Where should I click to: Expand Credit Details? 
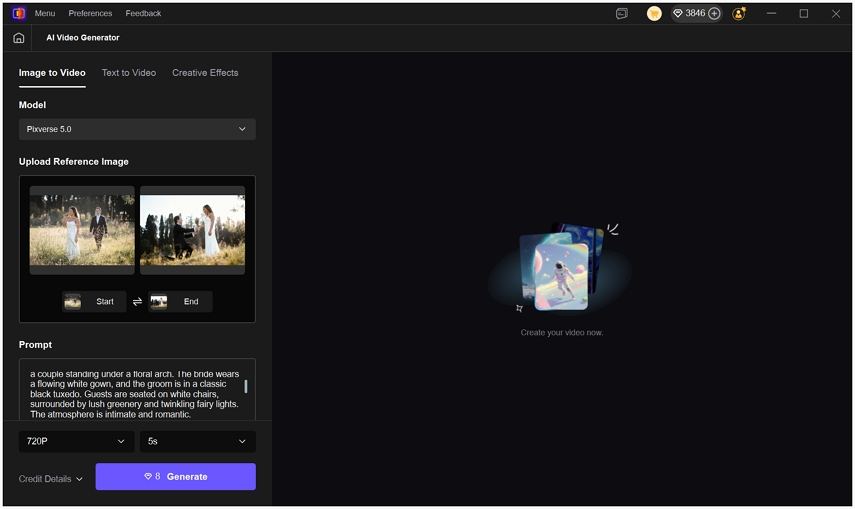click(x=50, y=479)
